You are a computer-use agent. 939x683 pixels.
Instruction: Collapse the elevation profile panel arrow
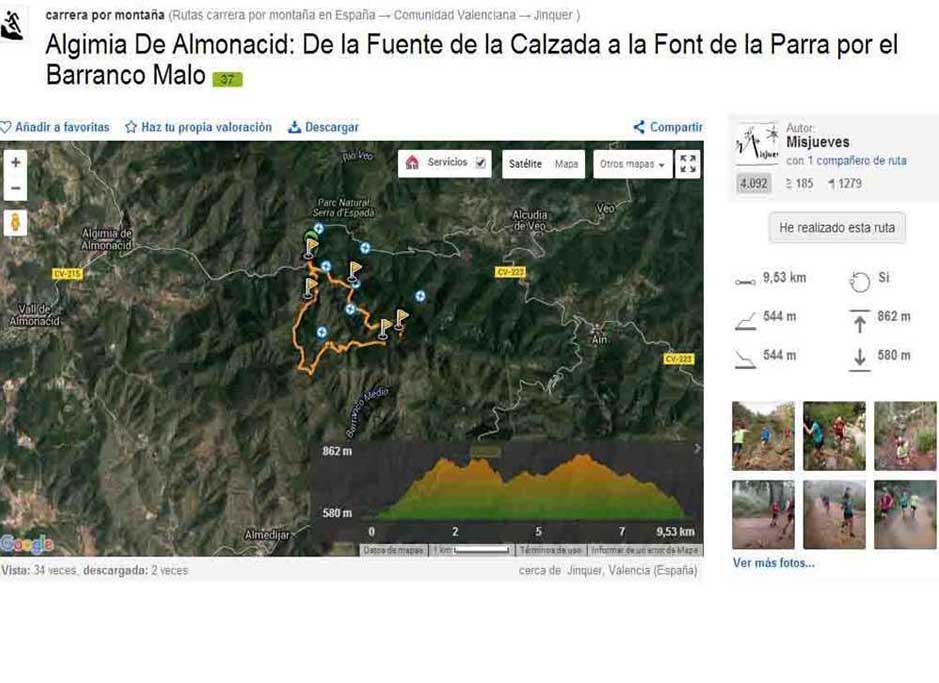click(697, 449)
